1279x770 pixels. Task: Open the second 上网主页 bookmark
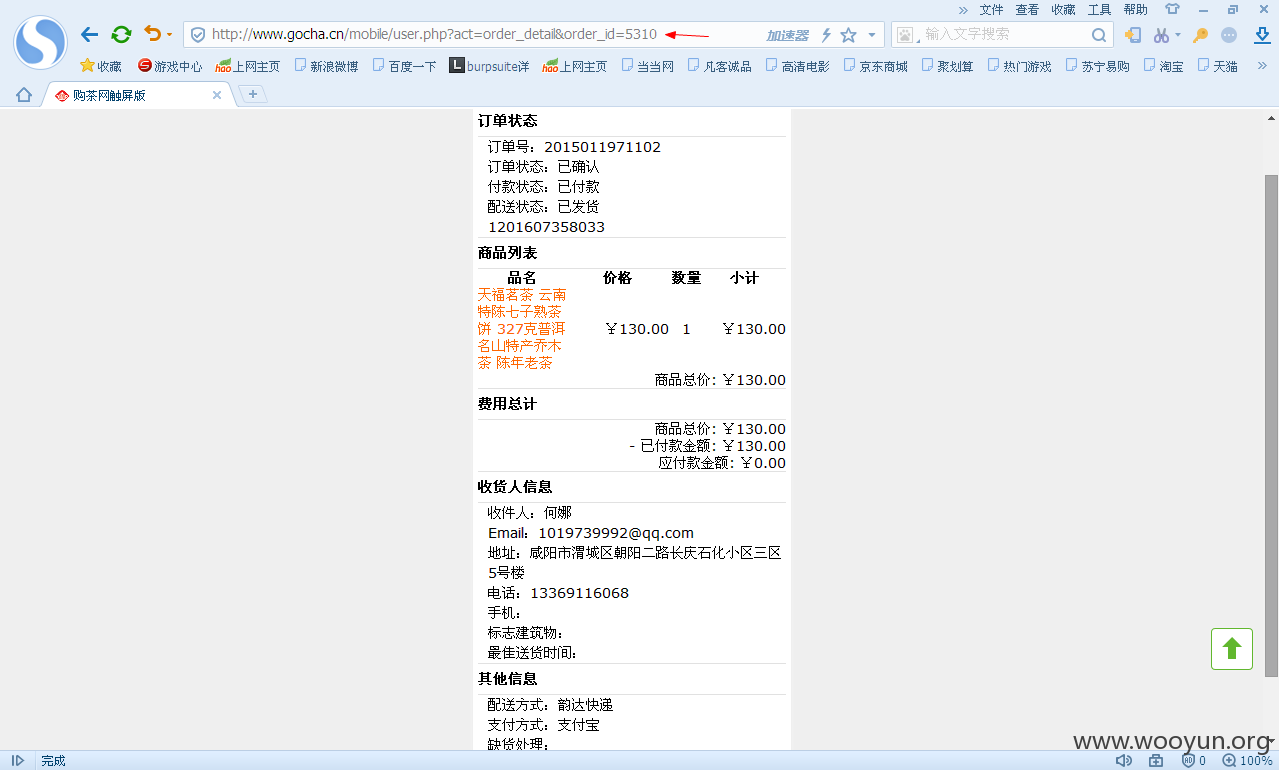click(x=575, y=66)
